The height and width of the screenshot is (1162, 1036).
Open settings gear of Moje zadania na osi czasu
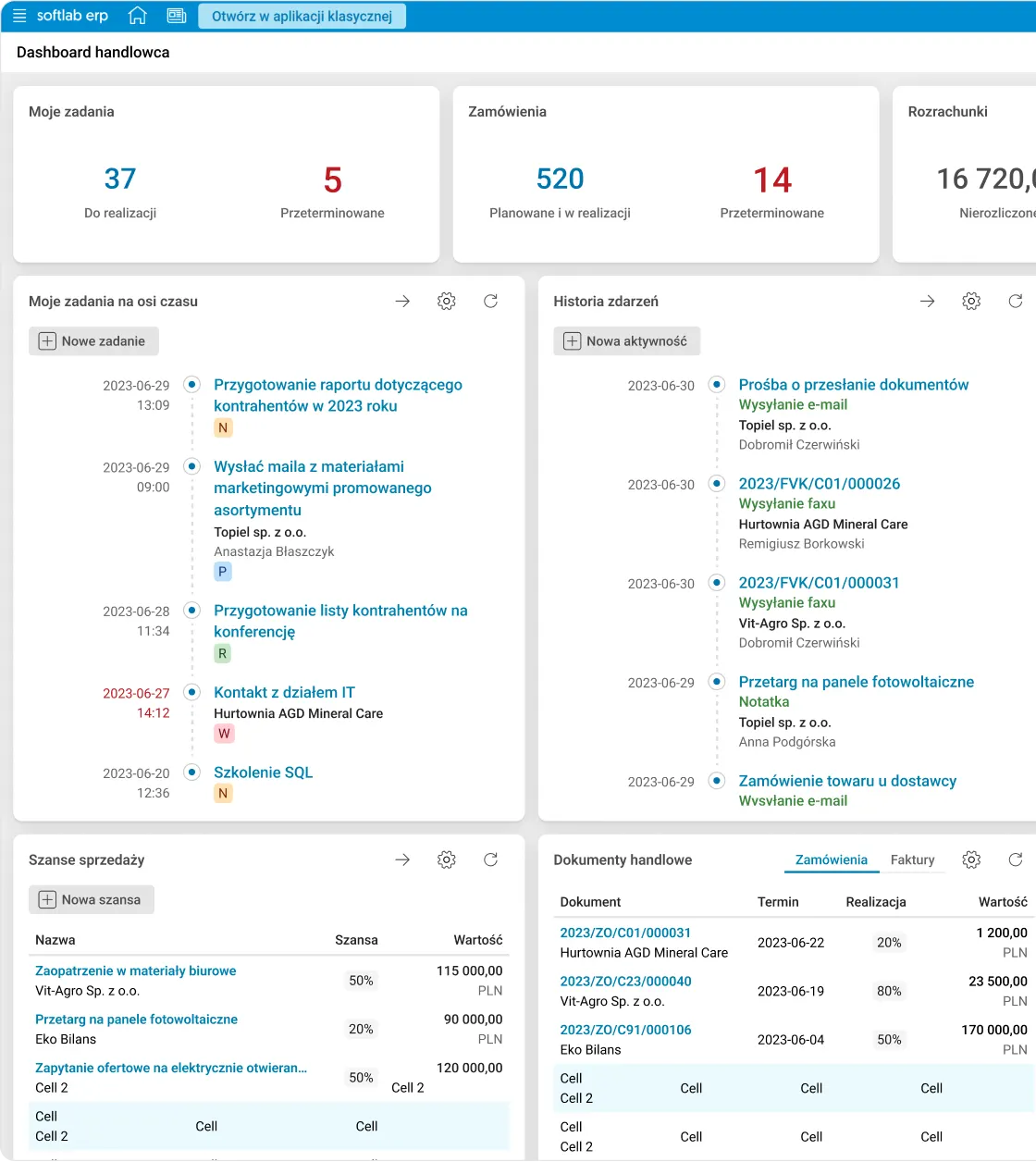[x=447, y=302]
